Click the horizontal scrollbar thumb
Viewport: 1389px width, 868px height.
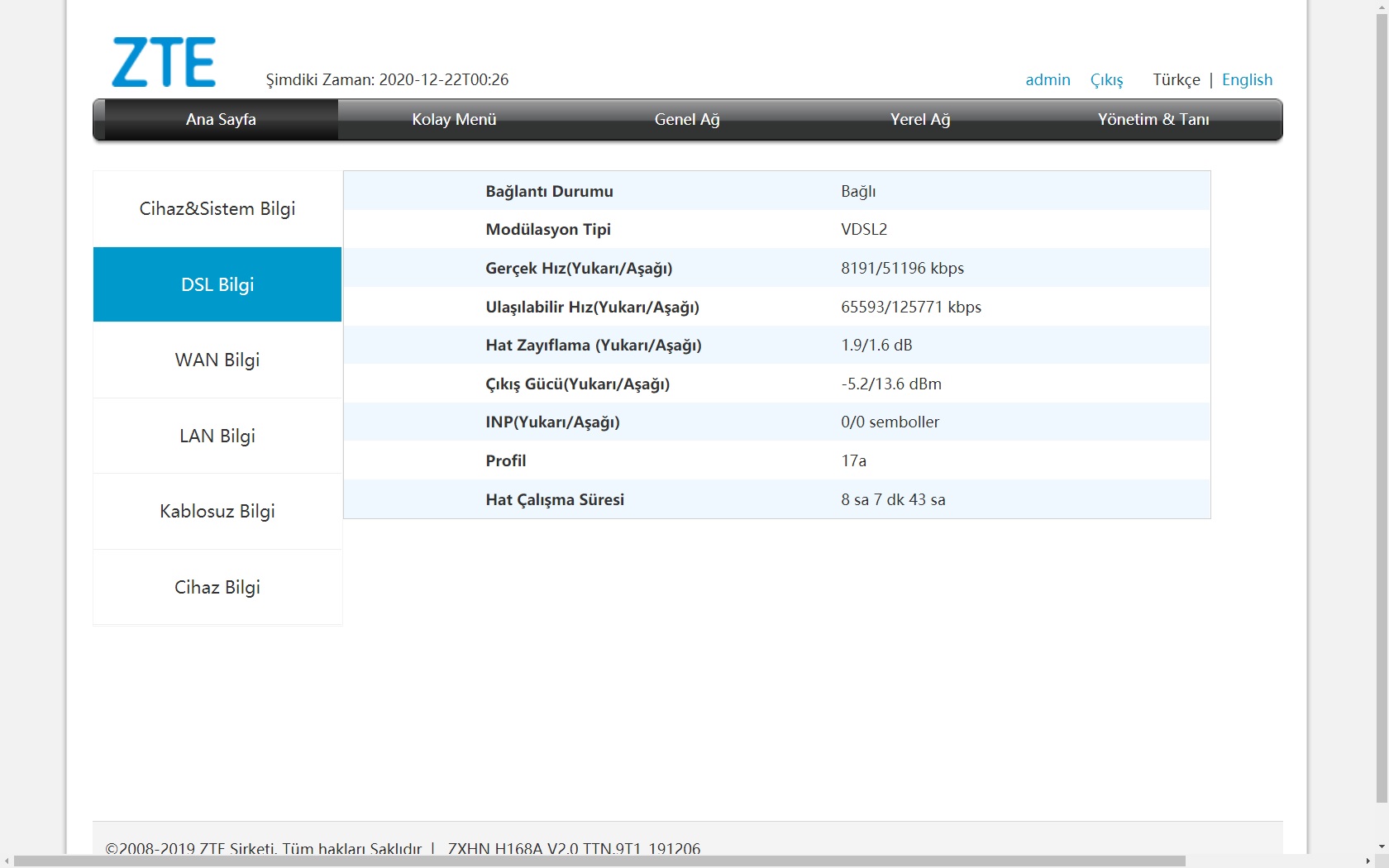pos(600,861)
